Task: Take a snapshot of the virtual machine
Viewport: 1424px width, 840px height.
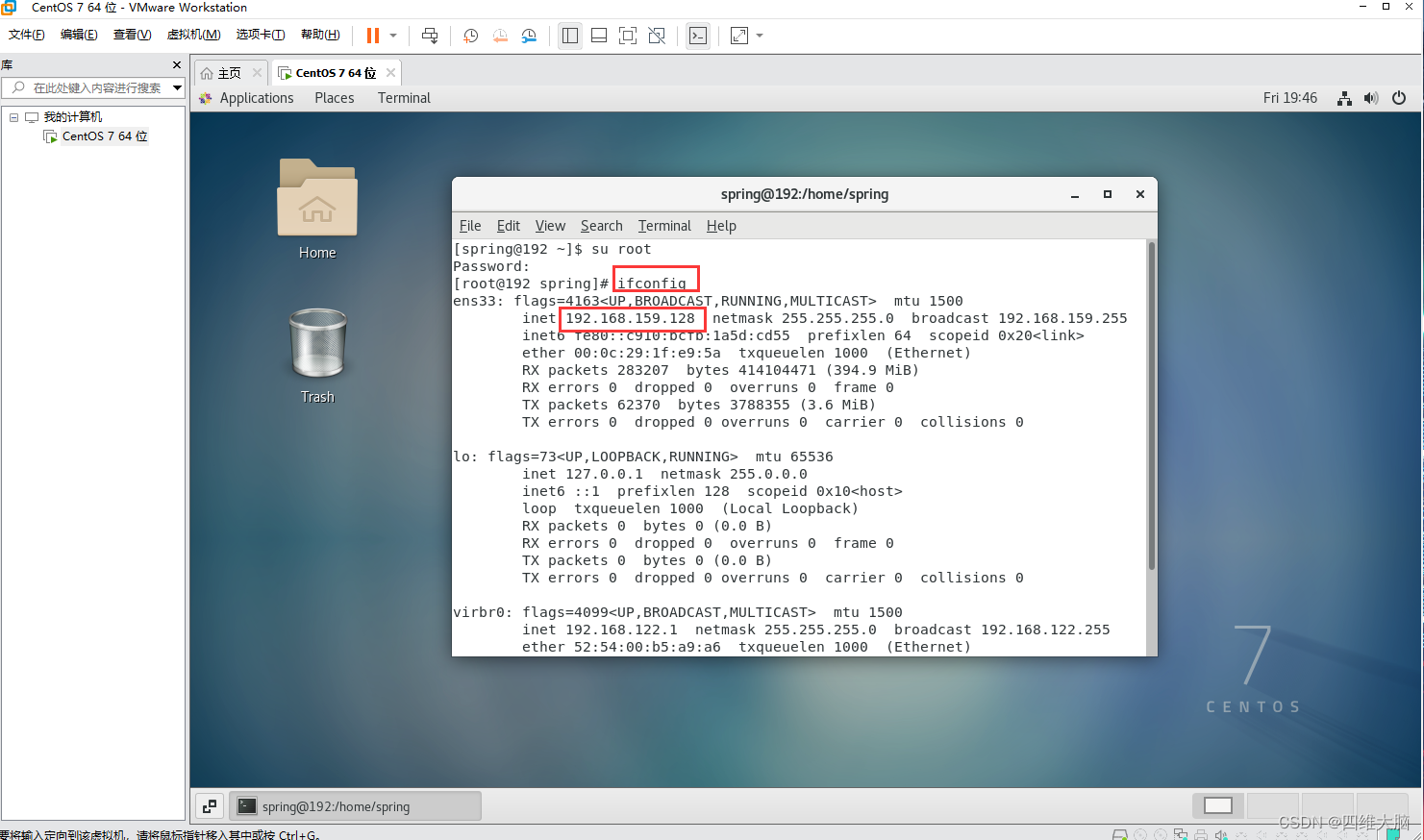Action: pyautogui.click(x=470, y=36)
